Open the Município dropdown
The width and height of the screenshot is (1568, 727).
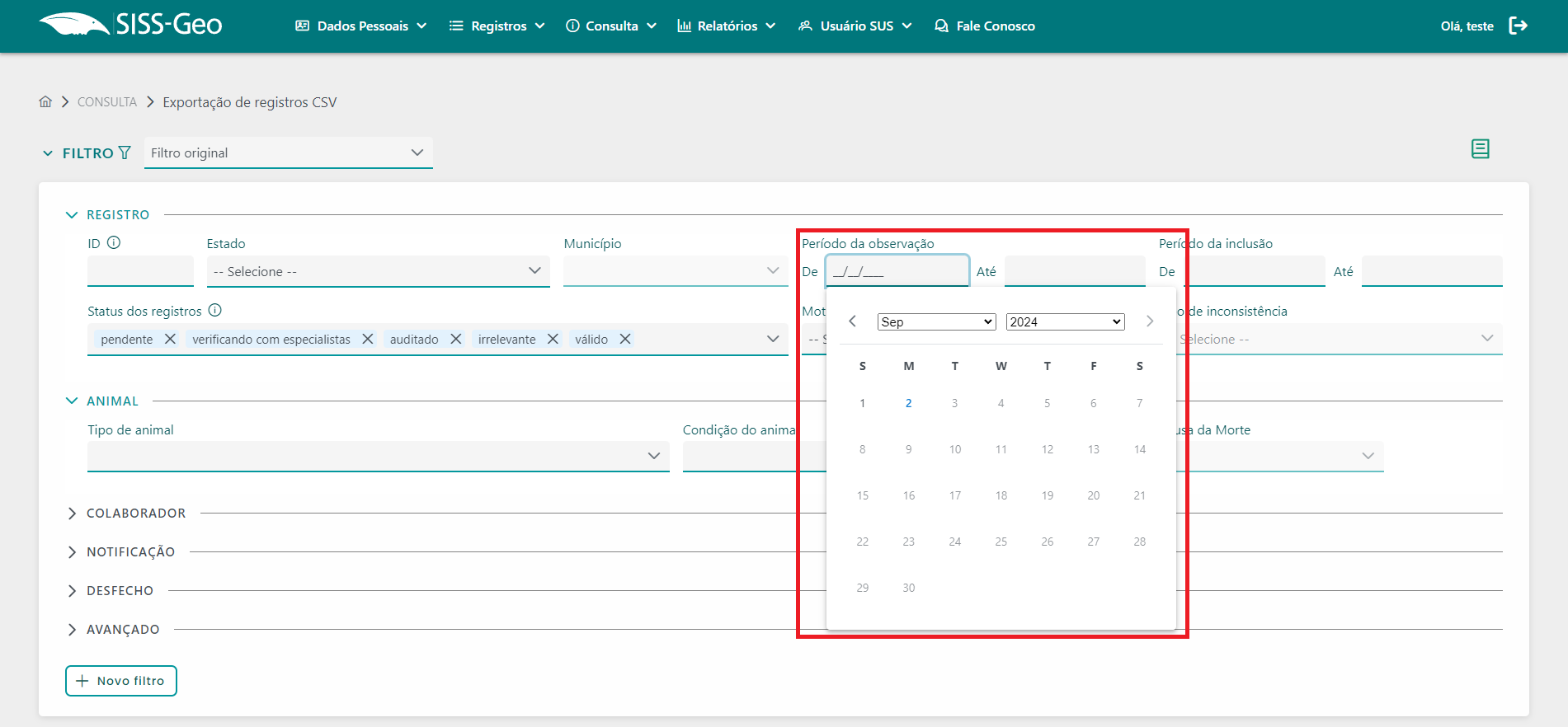click(676, 271)
